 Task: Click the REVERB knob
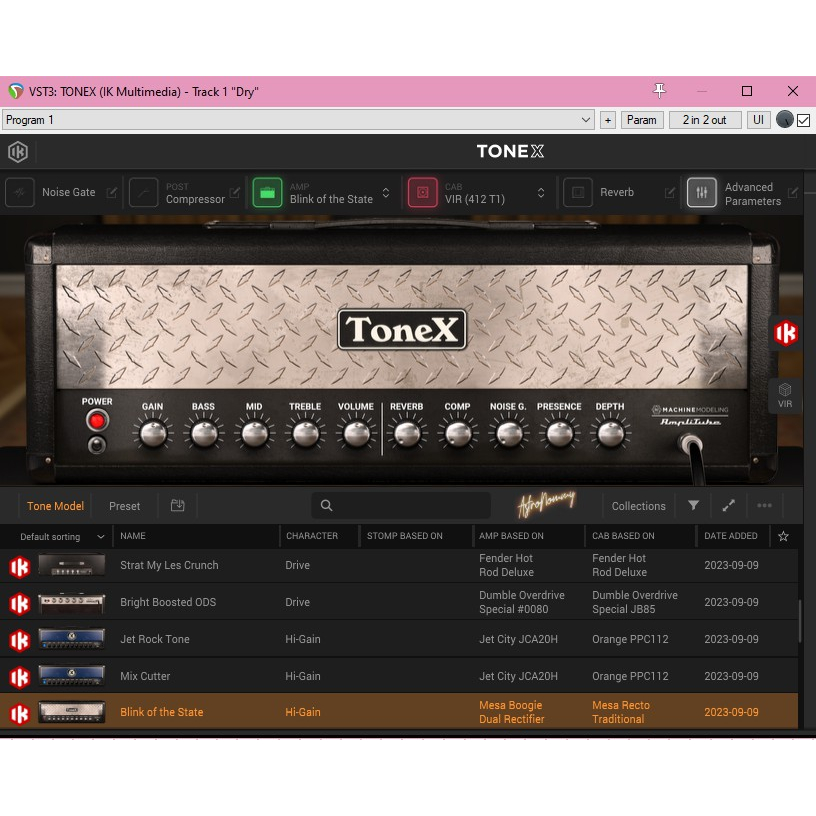pyautogui.click(x=406, y=434)
